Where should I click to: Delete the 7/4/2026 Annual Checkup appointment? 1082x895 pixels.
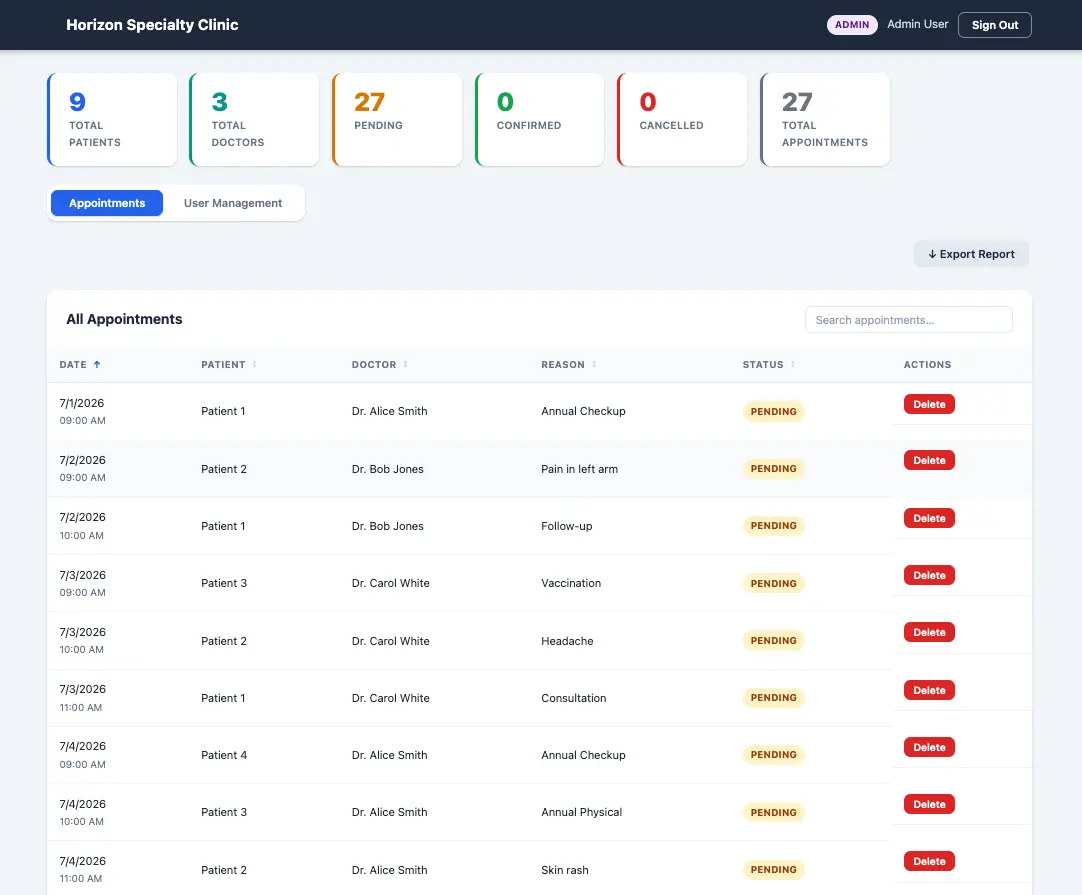point(929,747)
